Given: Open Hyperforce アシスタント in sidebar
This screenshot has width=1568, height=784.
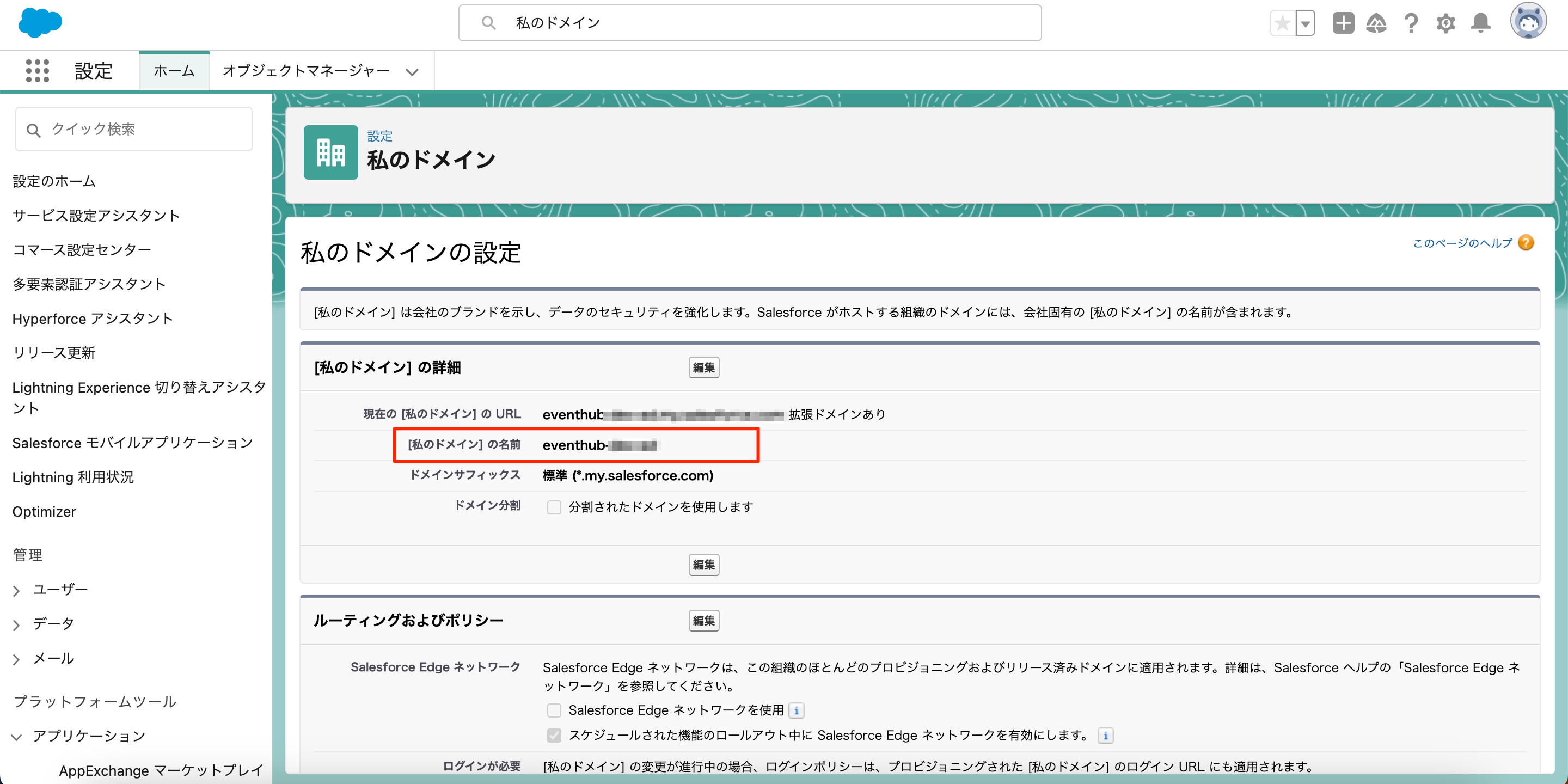Looking at the screenshot, I should pos(93,319).
